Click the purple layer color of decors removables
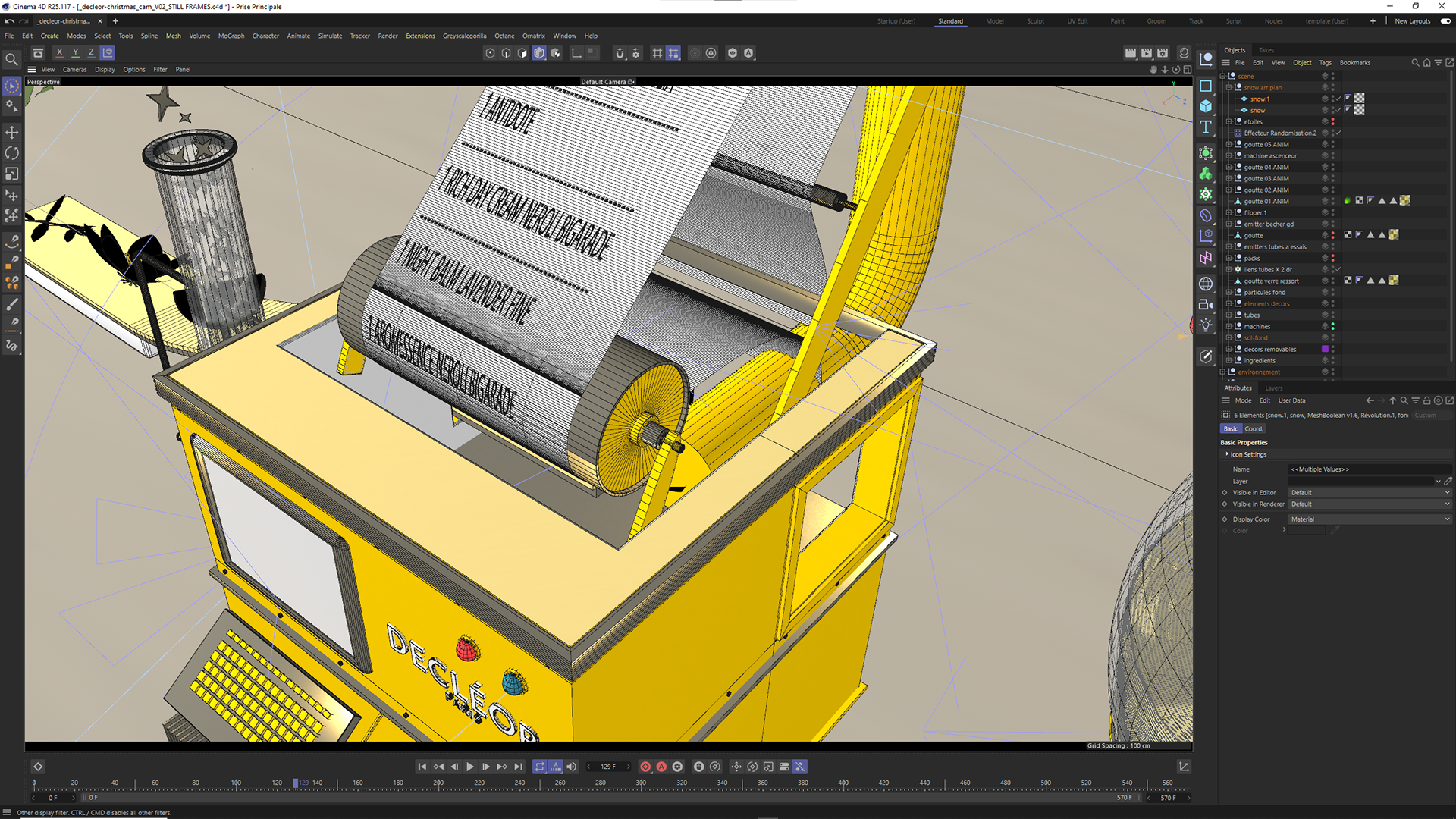Image resolution: width=1456 pixels, height=819 pixels. point(1325,349)
